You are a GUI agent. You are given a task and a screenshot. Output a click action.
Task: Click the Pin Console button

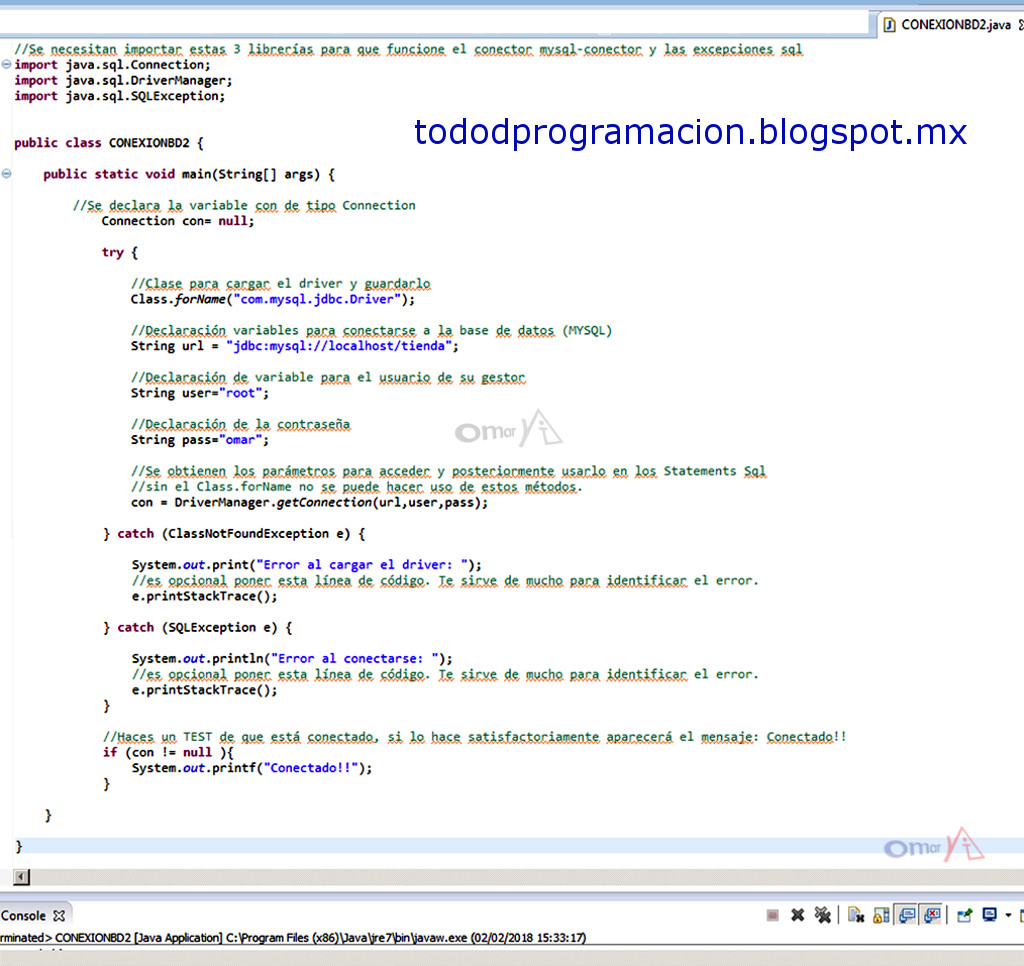tap(965, 914)
